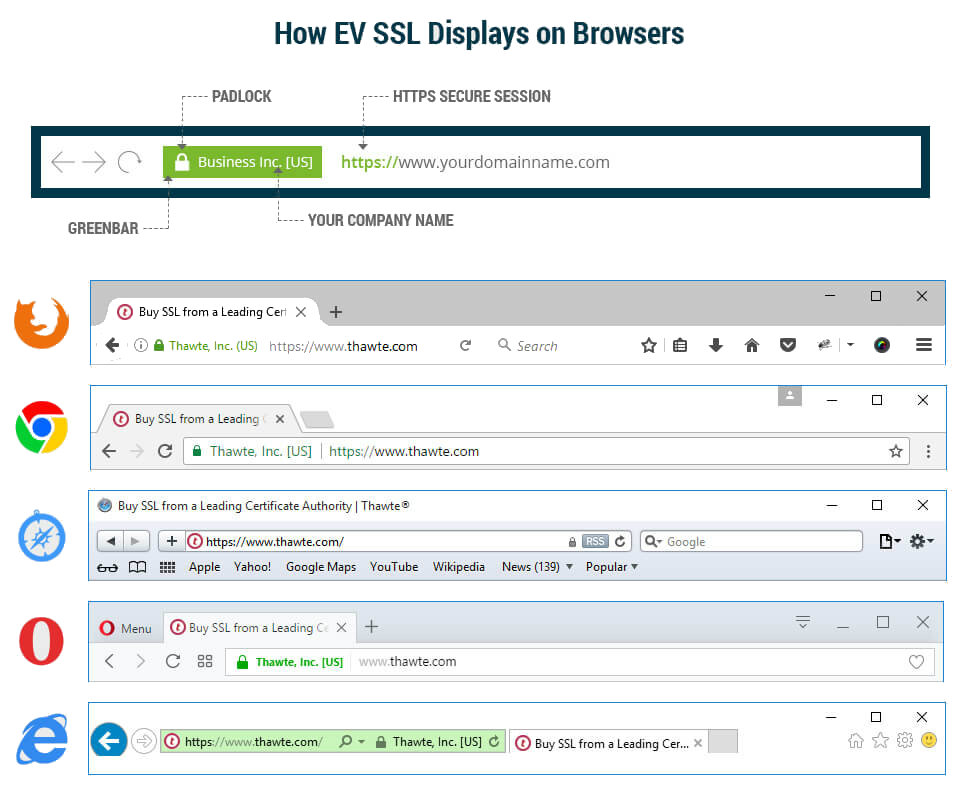960x796 pixels.
Task: Close the Firefox 'Buy SSL' tab
Action: point(301,312)
